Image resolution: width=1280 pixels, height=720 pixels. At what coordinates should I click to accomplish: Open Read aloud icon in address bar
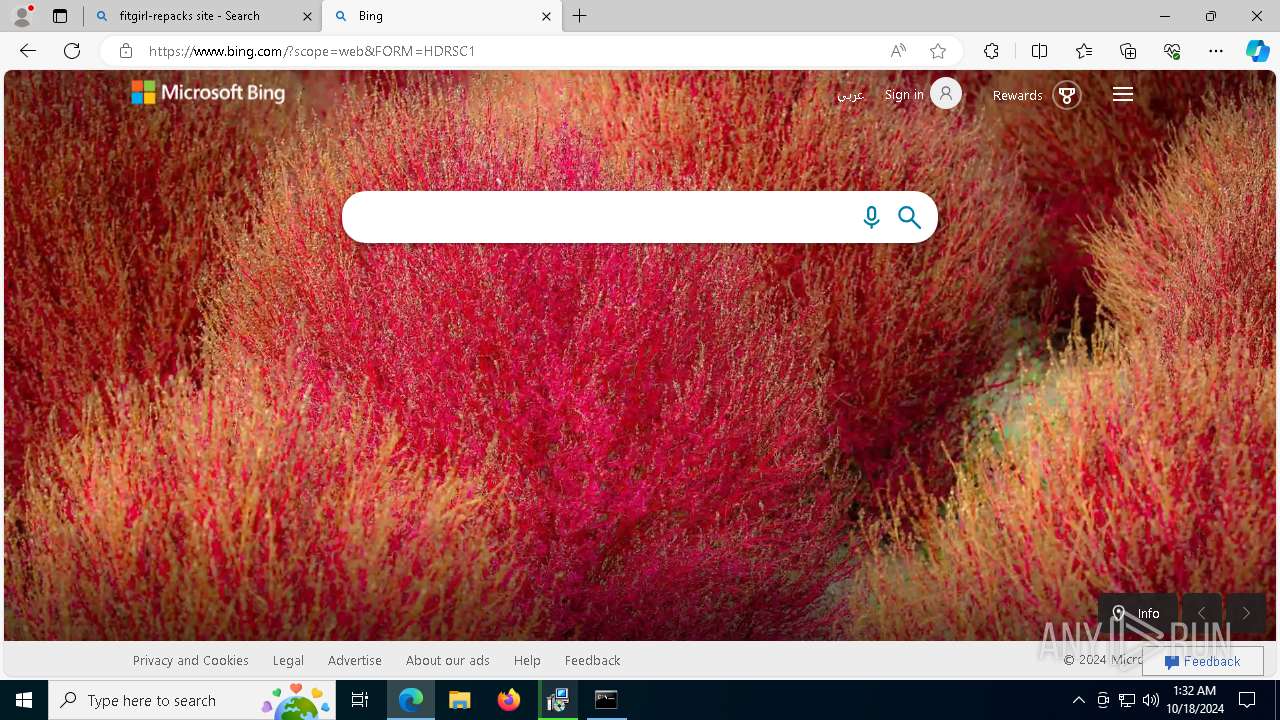(898, 51)
